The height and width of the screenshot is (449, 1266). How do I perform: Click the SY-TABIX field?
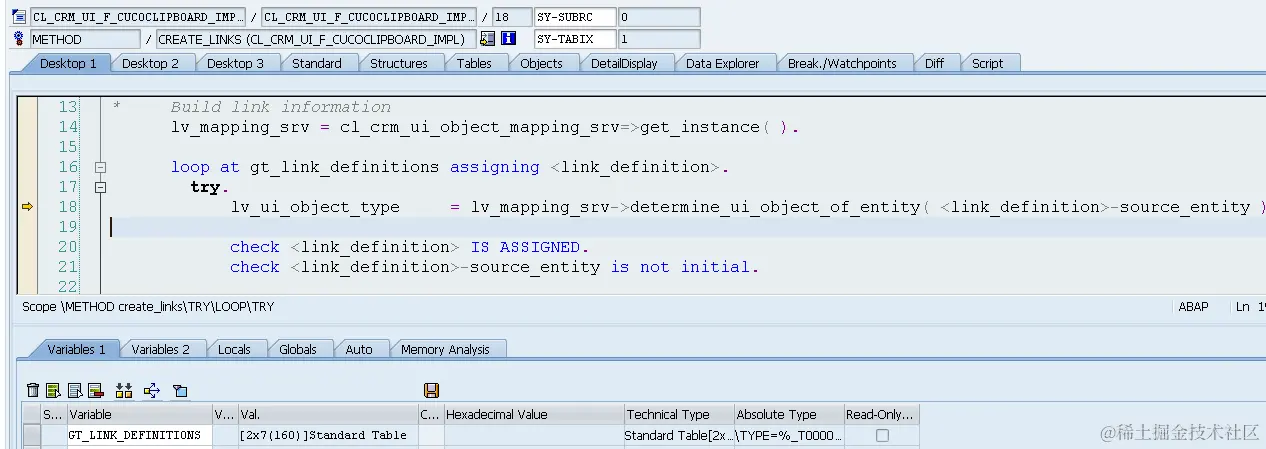[574, 39]
